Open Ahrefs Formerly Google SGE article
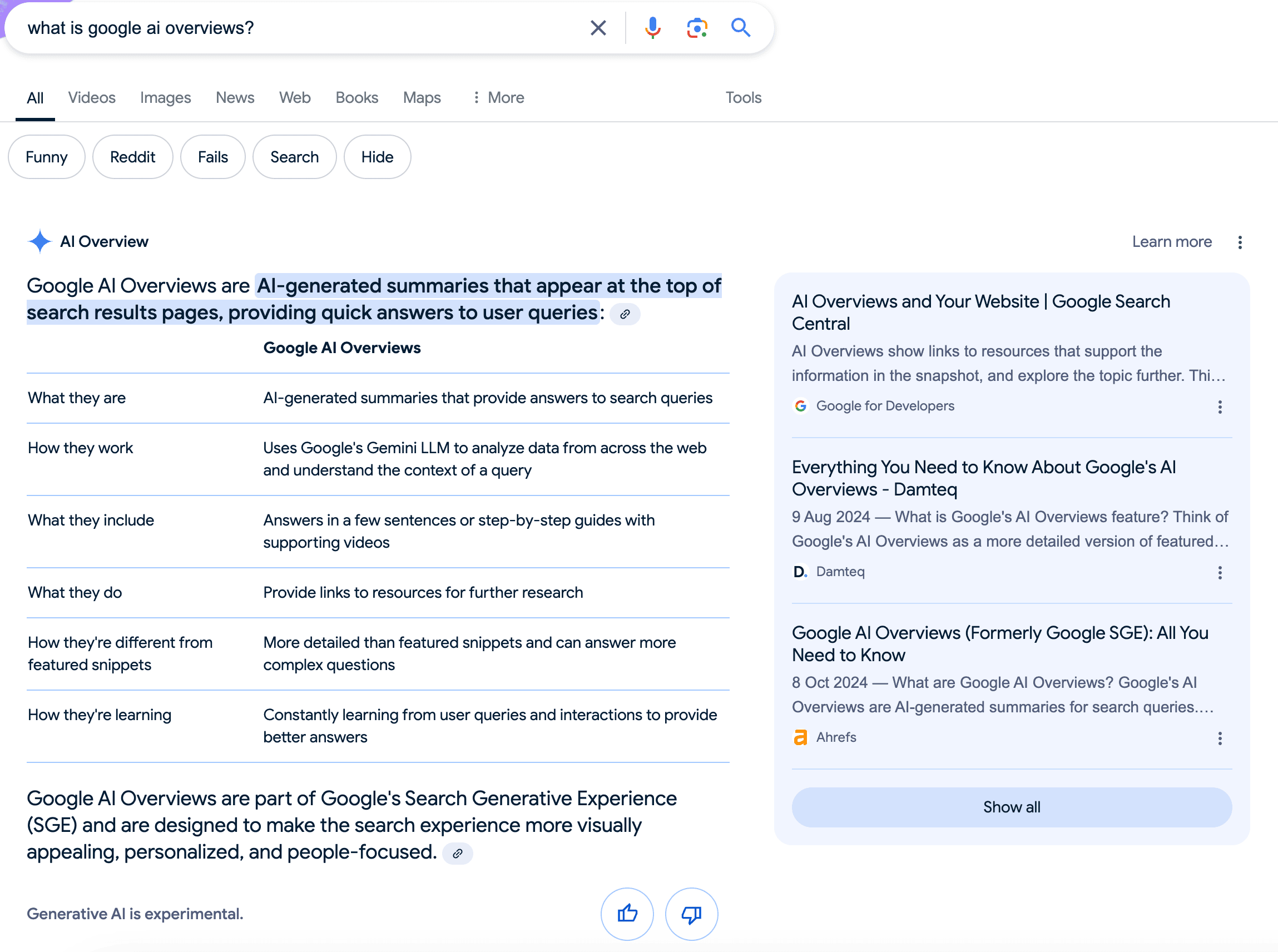The image size is (1278, 952). [1000, 644]
